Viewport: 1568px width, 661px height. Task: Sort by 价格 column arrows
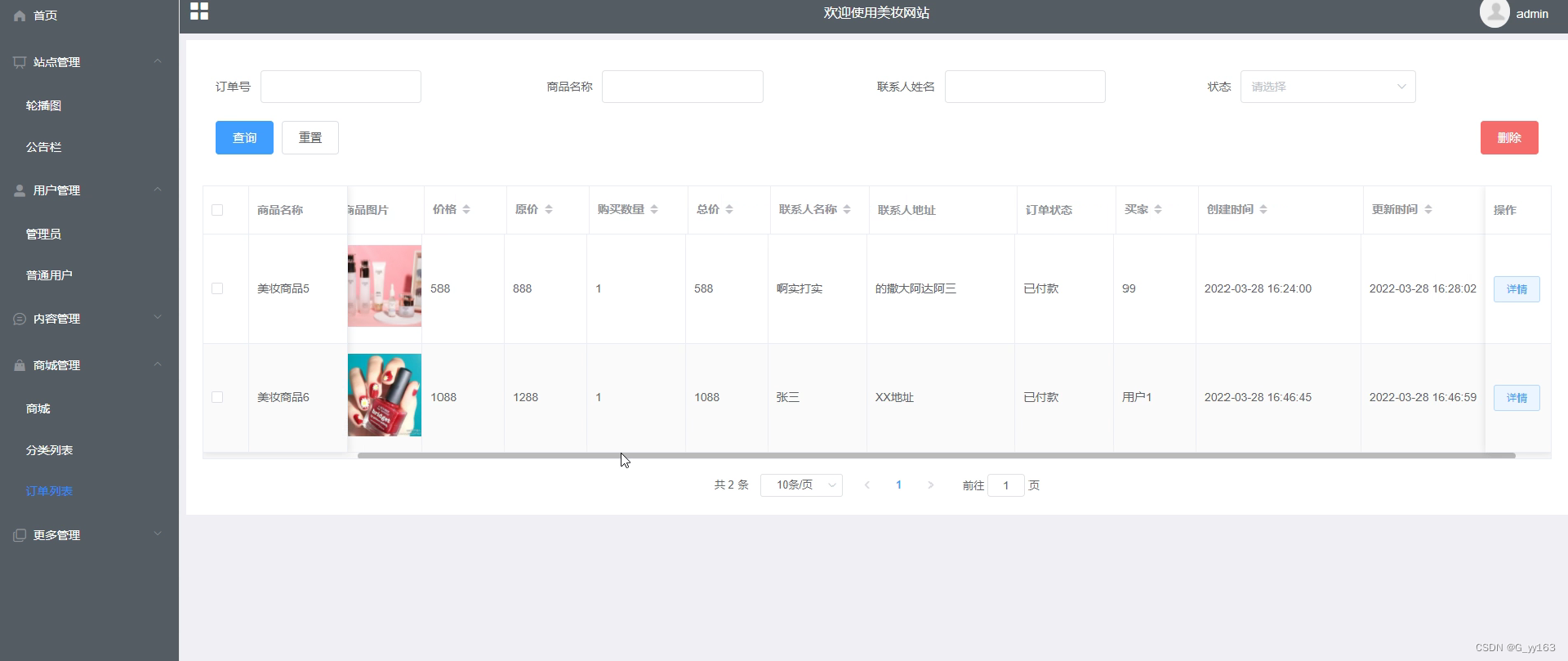[x=466, y=210]
